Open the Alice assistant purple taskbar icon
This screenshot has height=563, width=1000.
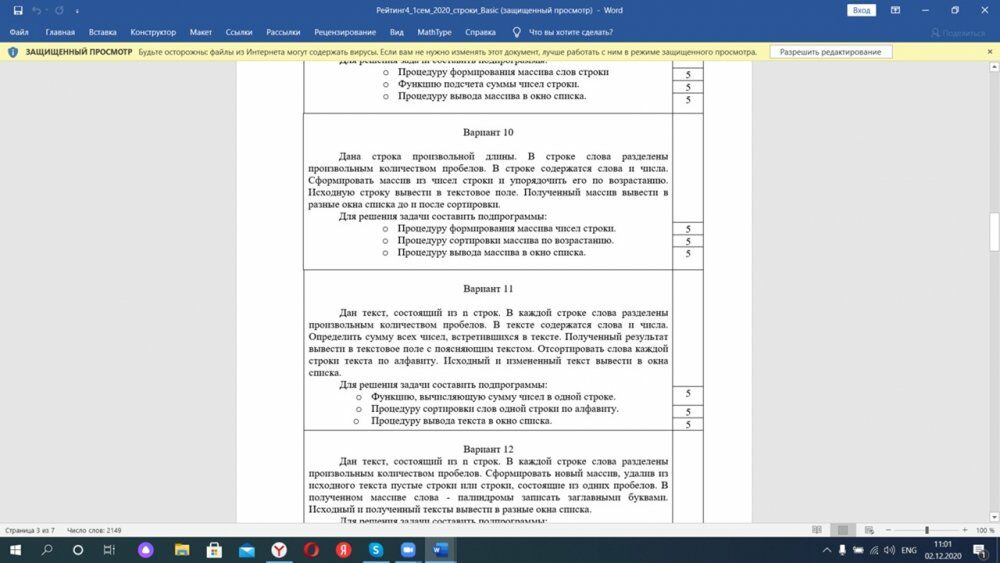pyautogui.click(x=146, y=550)
